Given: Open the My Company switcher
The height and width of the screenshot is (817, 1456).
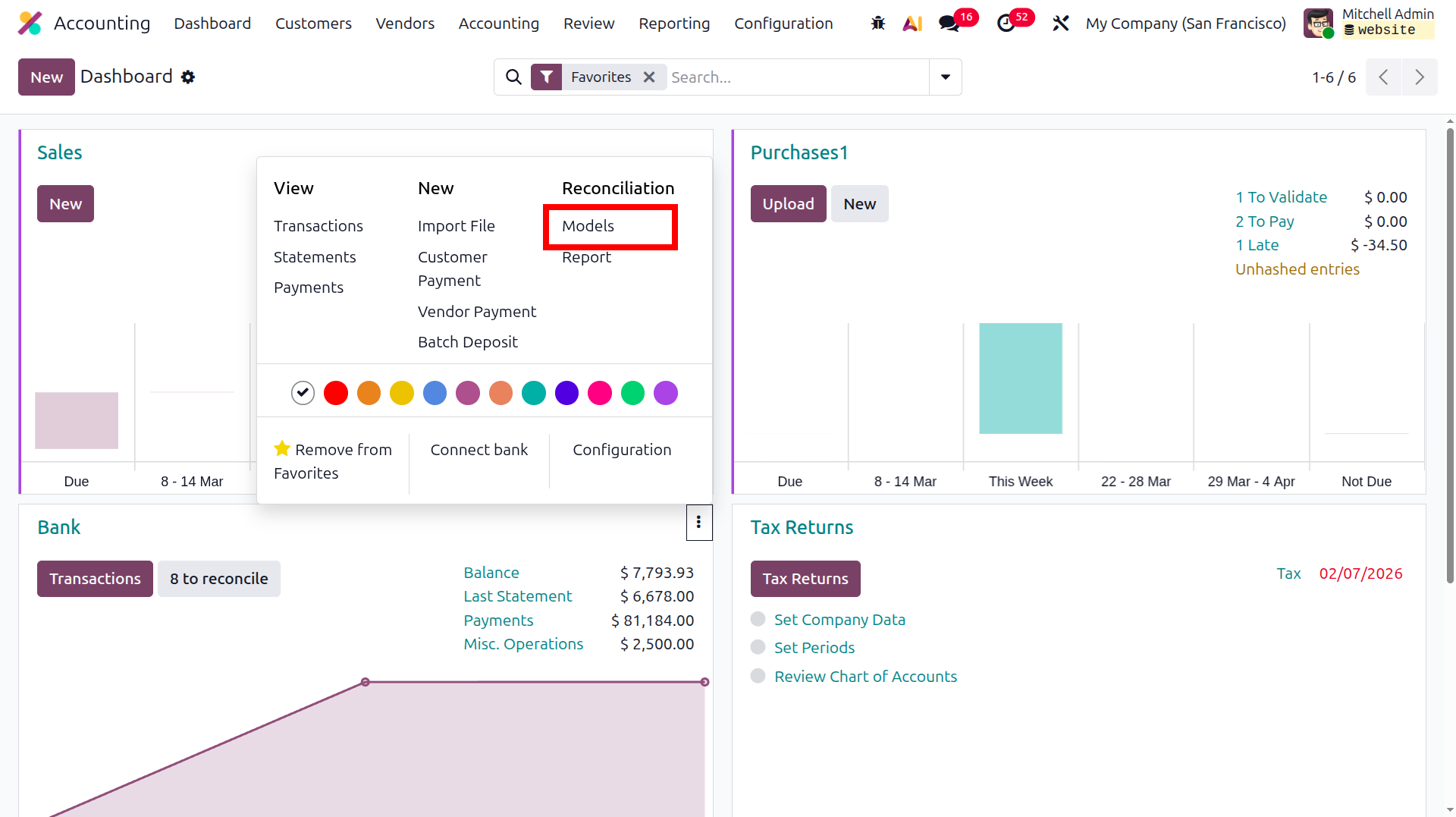Looking at the screenshot, I should (x=1186, y=24).
